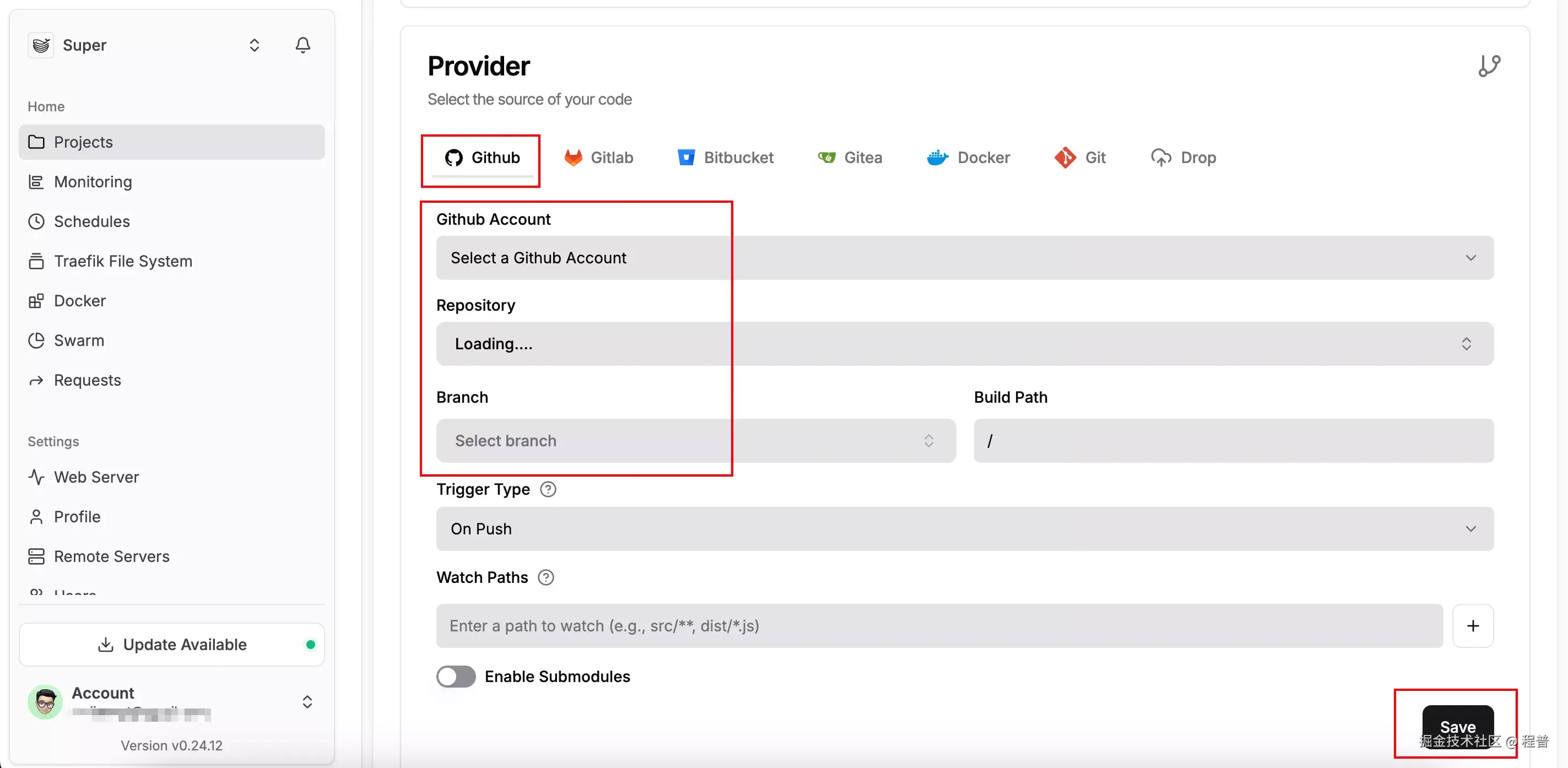1568x768 pixels.
Task: Open the Trigger Type help icon
Action: [547, 489]
